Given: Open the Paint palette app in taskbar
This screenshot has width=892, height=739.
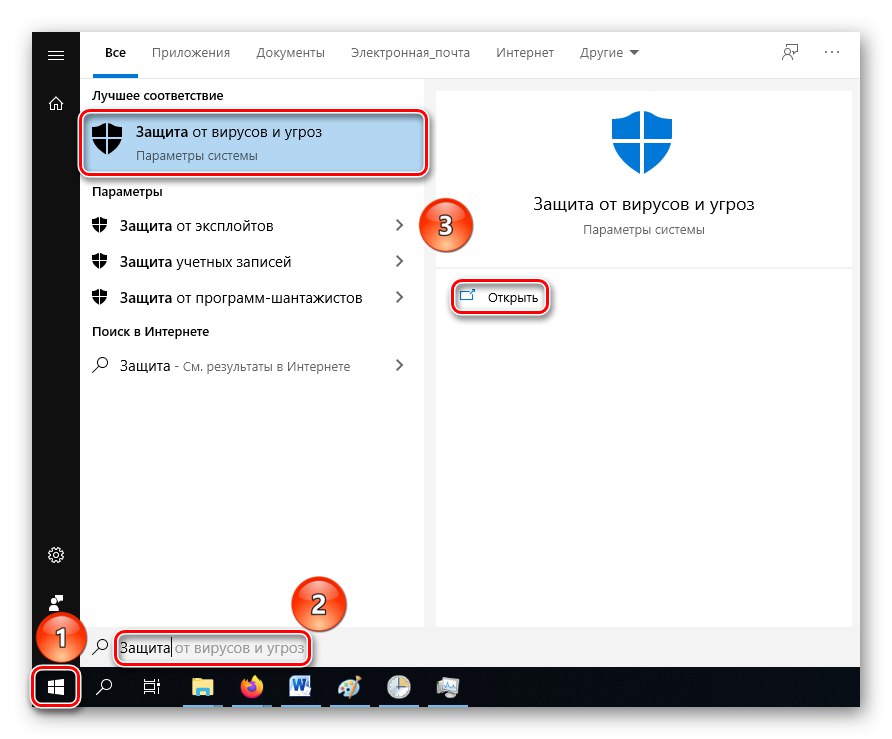Looking at the screenshot, I should coord(349,687).
